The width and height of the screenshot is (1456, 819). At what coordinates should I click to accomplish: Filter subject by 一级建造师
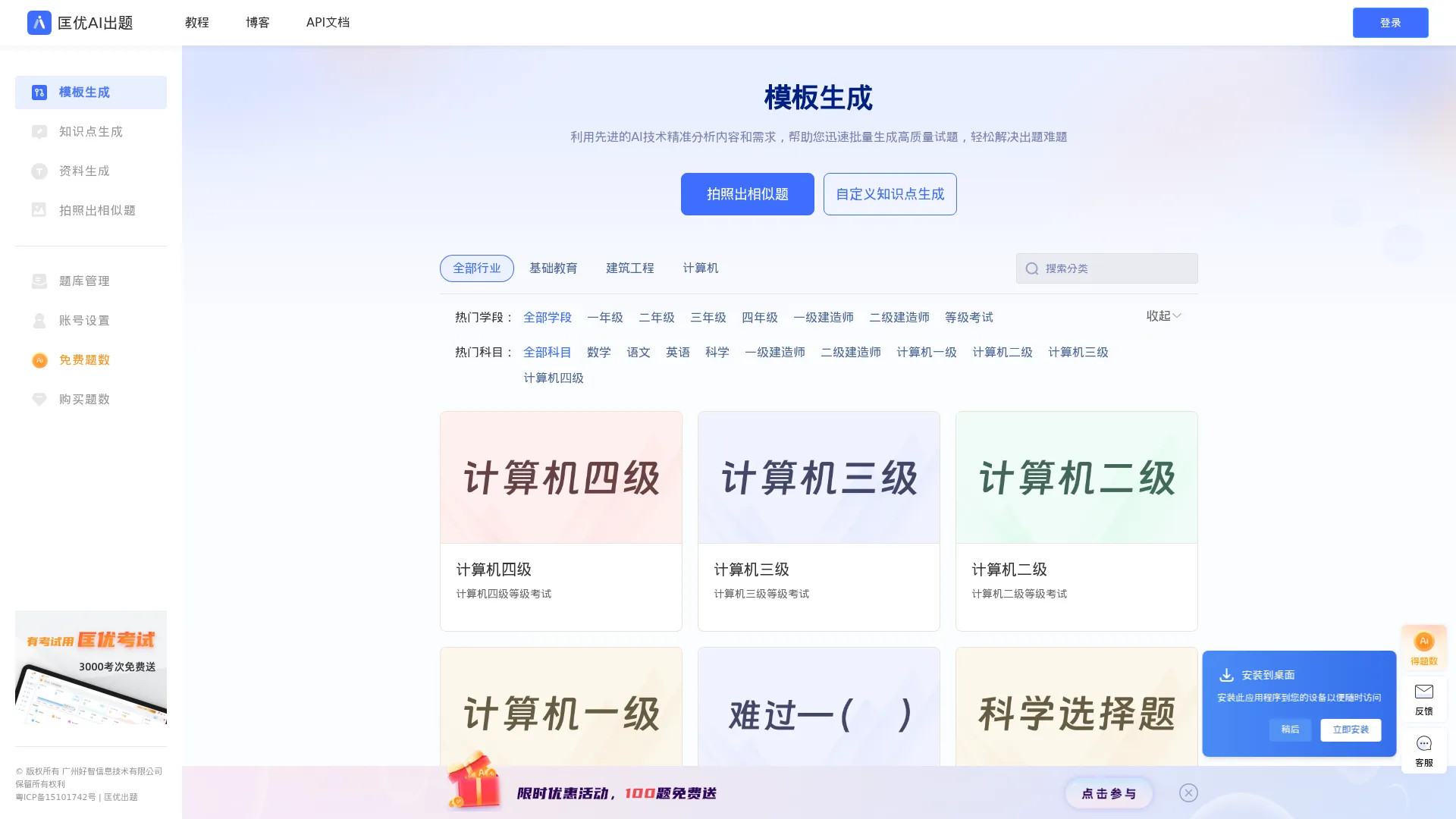(775, 353)
